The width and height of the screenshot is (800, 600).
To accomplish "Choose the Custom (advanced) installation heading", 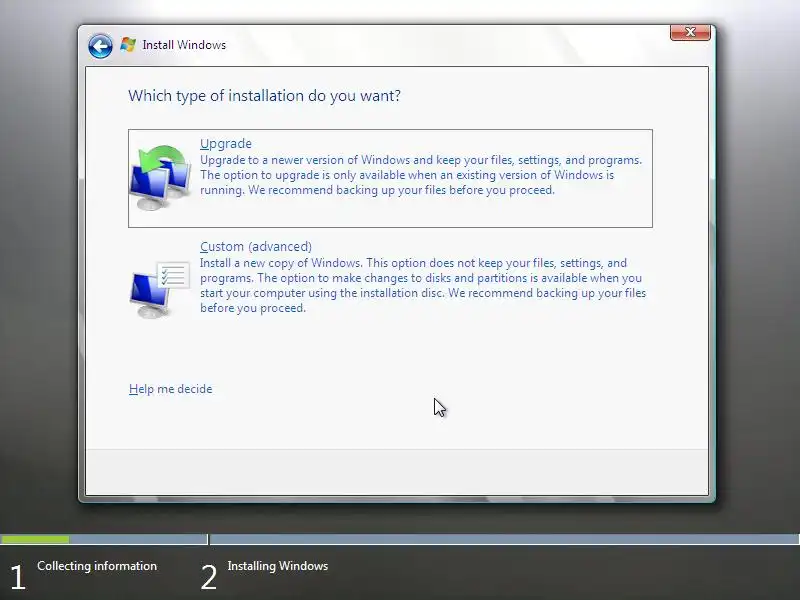I will (x=256, y=246).
